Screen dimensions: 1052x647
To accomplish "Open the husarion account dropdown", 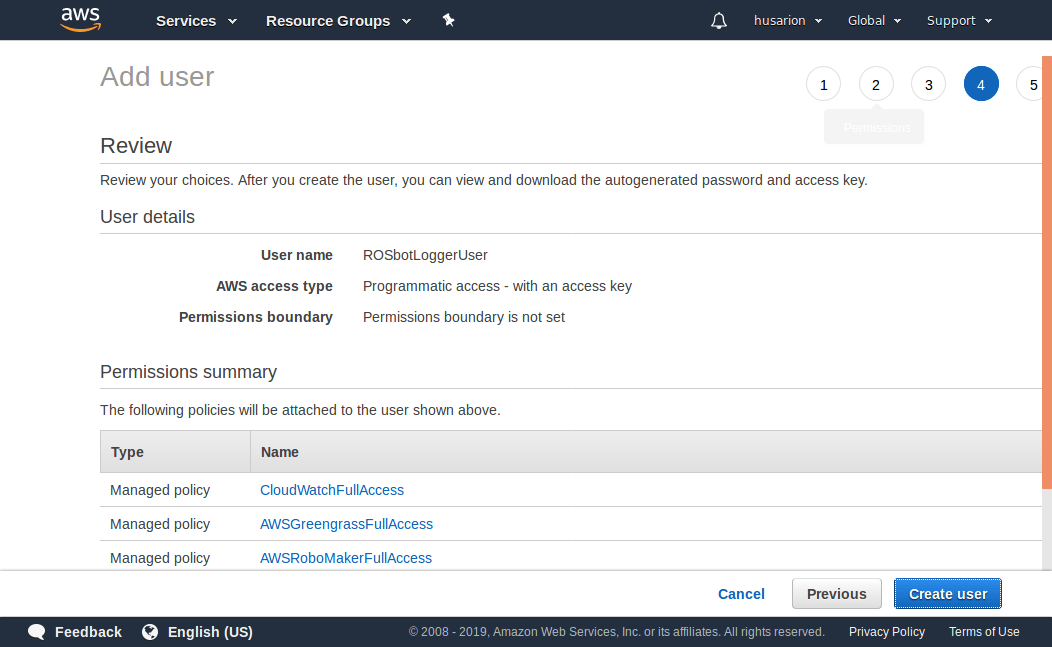I will 788,21.
